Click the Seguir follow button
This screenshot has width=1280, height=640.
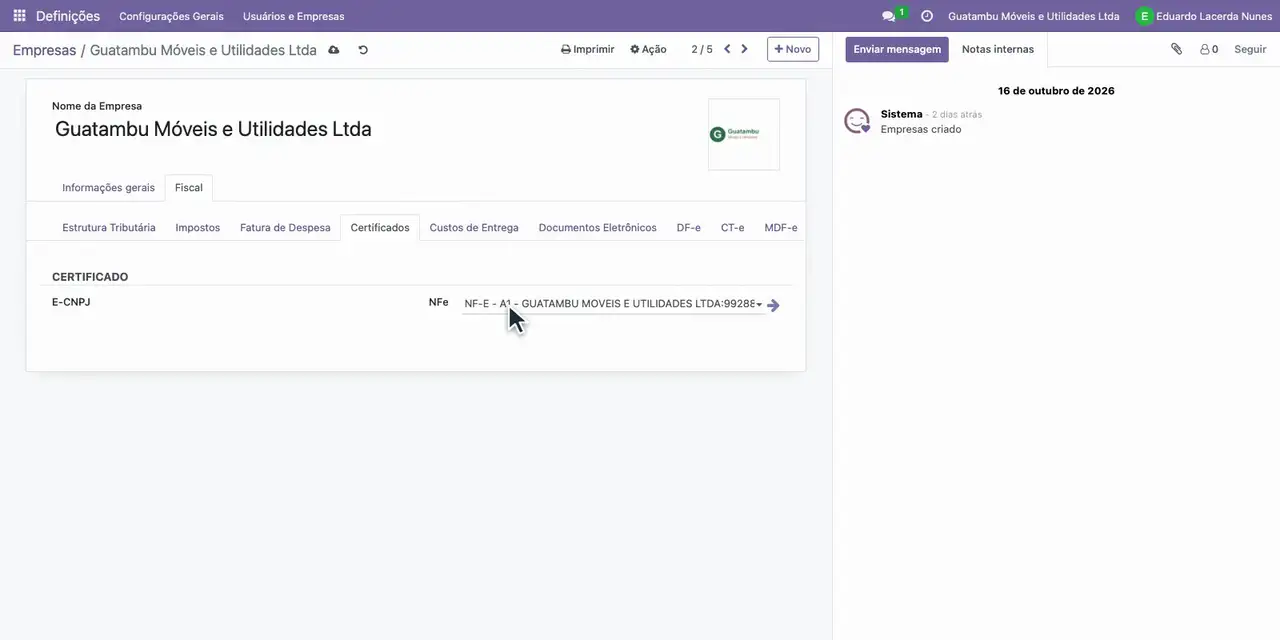click(x=1250, y=49)
